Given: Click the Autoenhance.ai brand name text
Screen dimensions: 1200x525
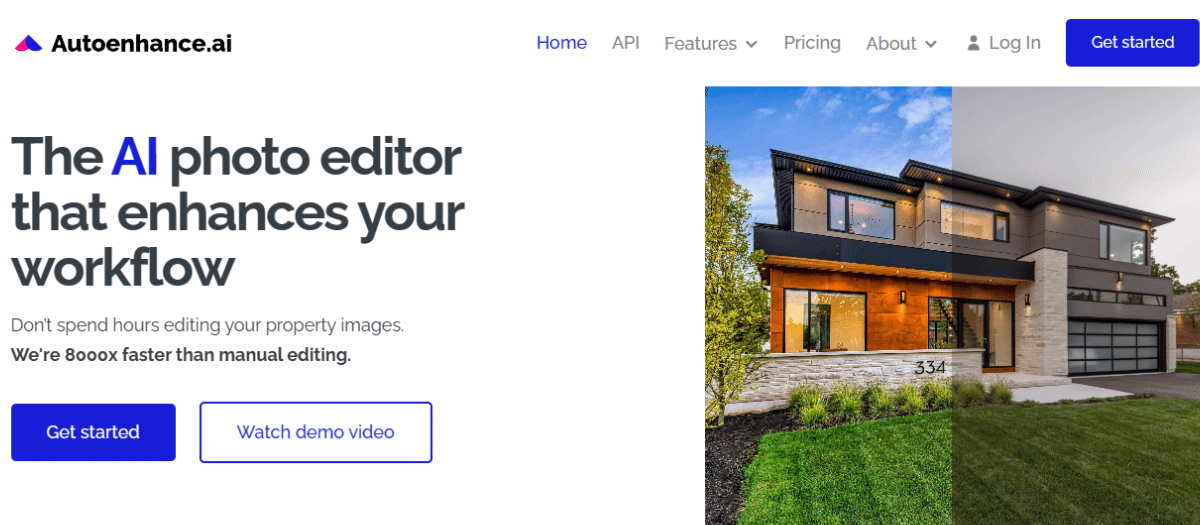Looking at the screenshot, I should (x=141, y=43).
